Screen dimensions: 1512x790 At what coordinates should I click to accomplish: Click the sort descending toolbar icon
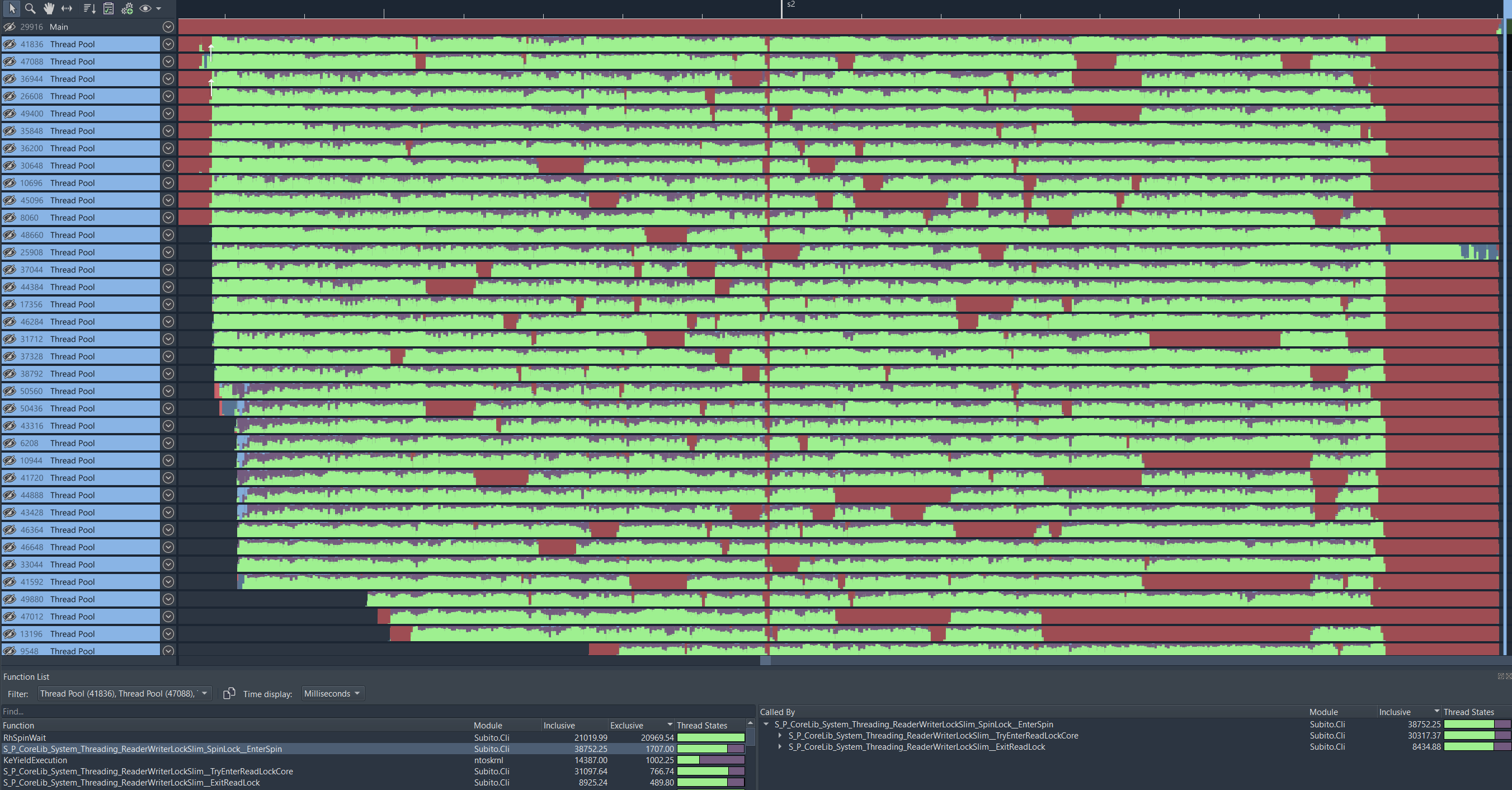88,8
